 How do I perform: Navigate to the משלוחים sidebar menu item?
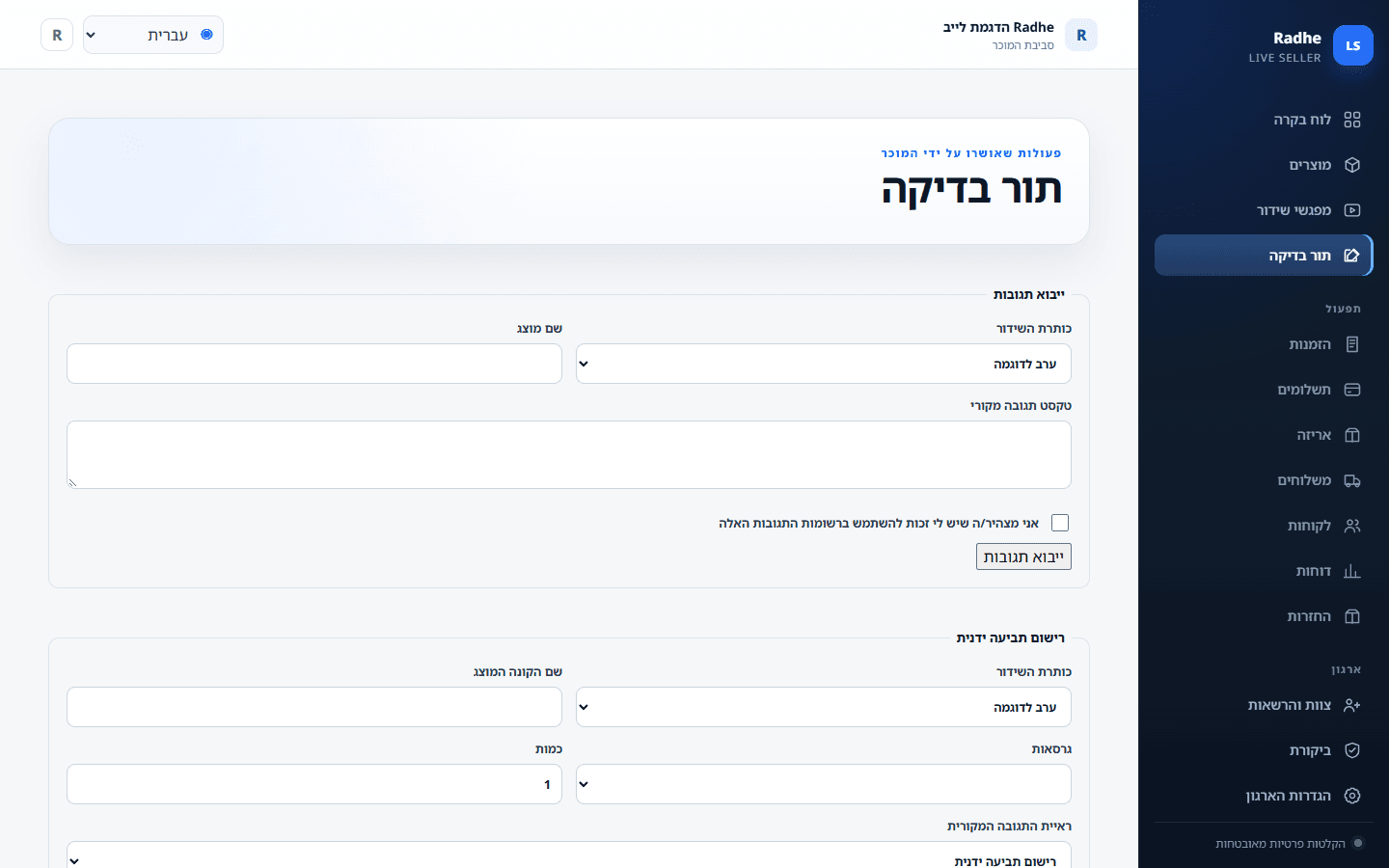coord(1264,480)
